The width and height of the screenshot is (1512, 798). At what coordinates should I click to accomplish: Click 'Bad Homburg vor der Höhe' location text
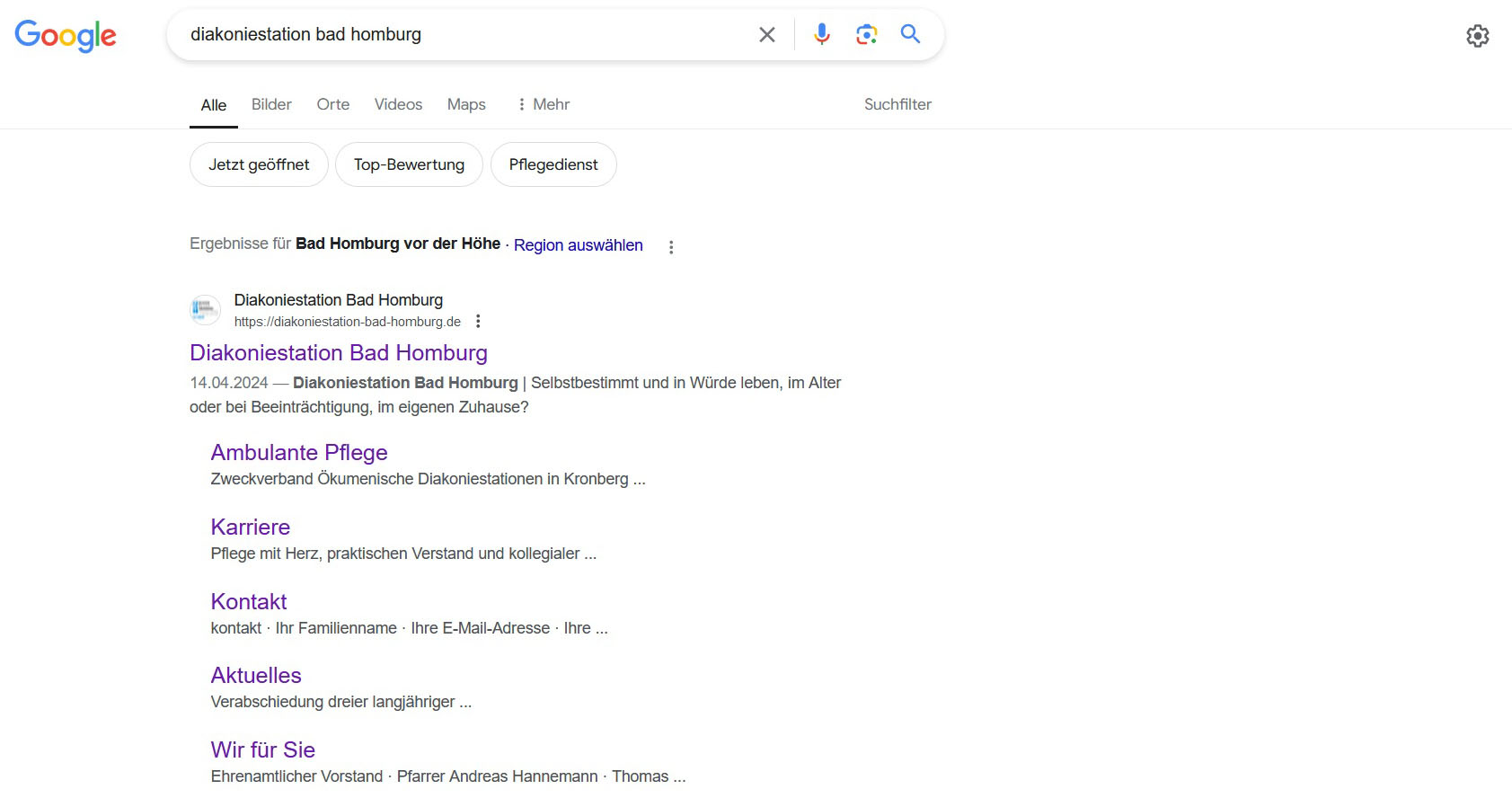398,244
